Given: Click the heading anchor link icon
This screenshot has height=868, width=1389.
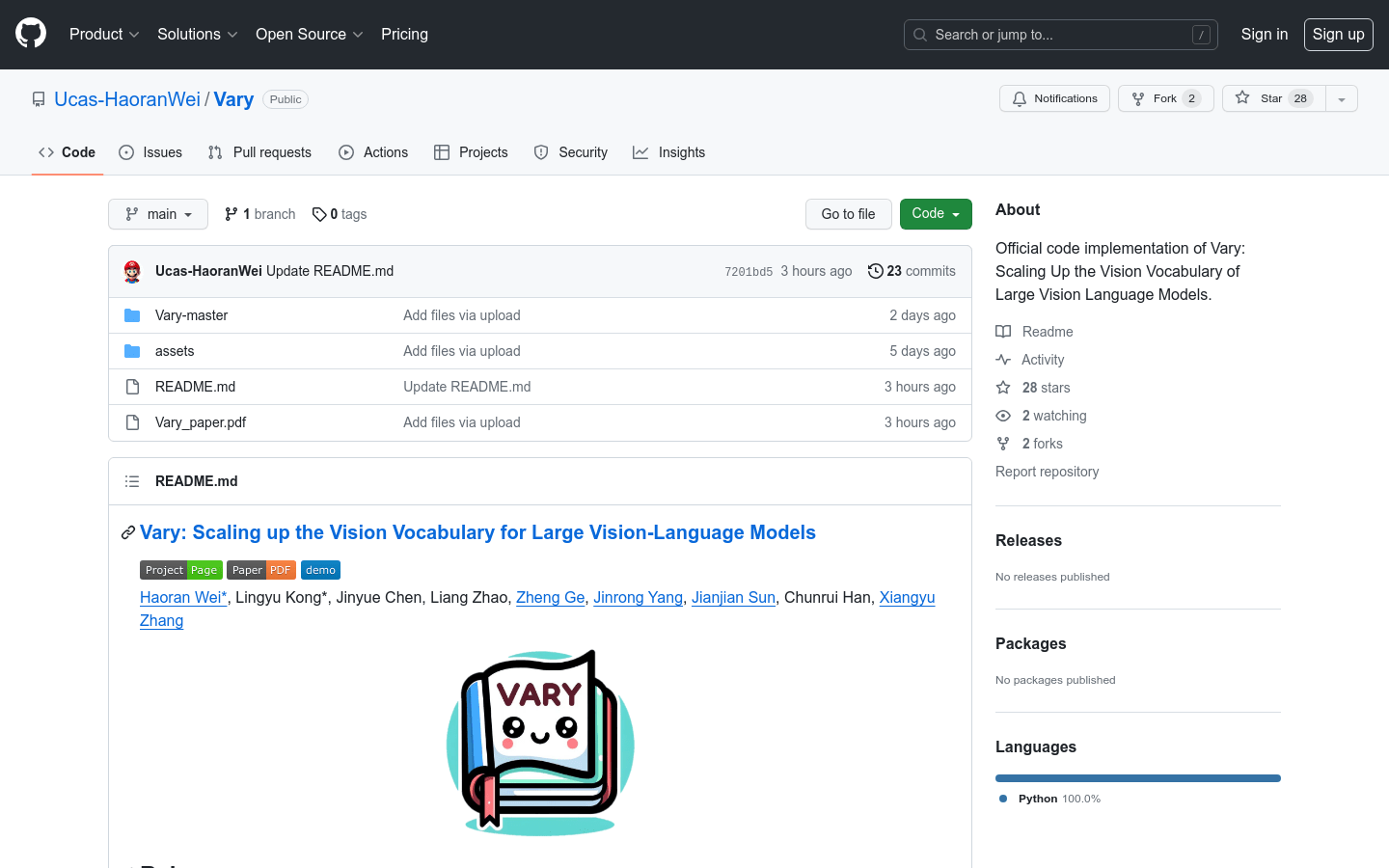Looking at the screenshot, I should [x=127, y=533].
